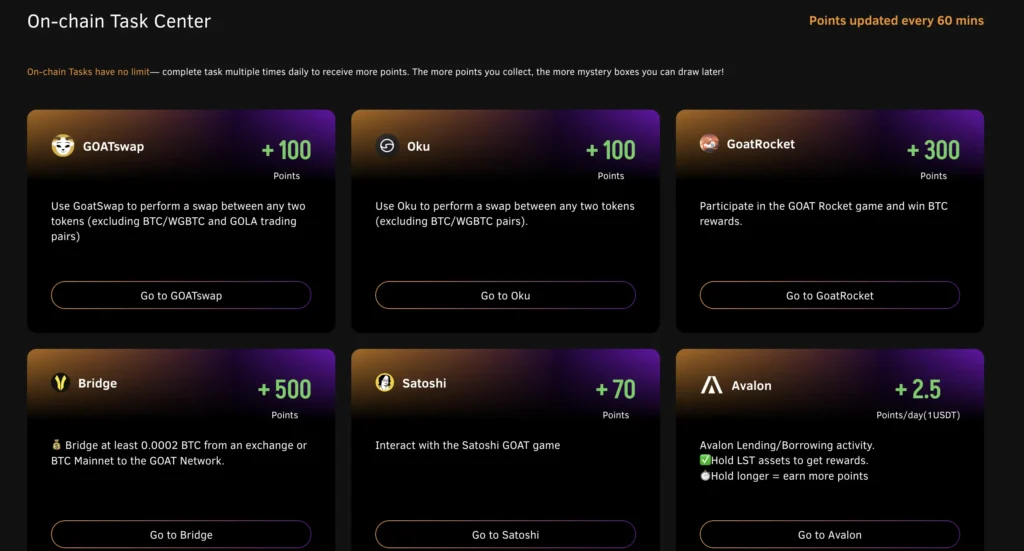The height and width of the screenshot is (551, 1024).
Task: Click the Bridge yellow V logo icon
Action: click(61, 383)
